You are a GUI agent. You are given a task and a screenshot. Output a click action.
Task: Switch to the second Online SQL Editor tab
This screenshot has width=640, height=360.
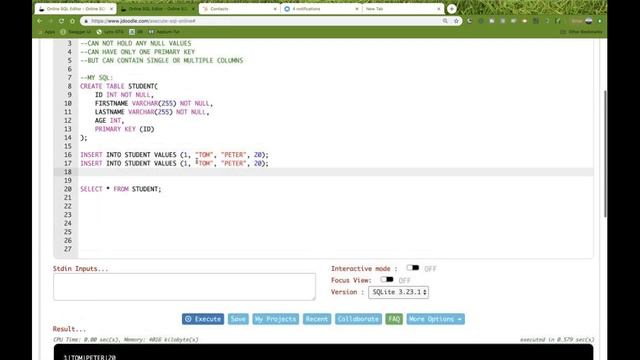[x=157, y=9]
